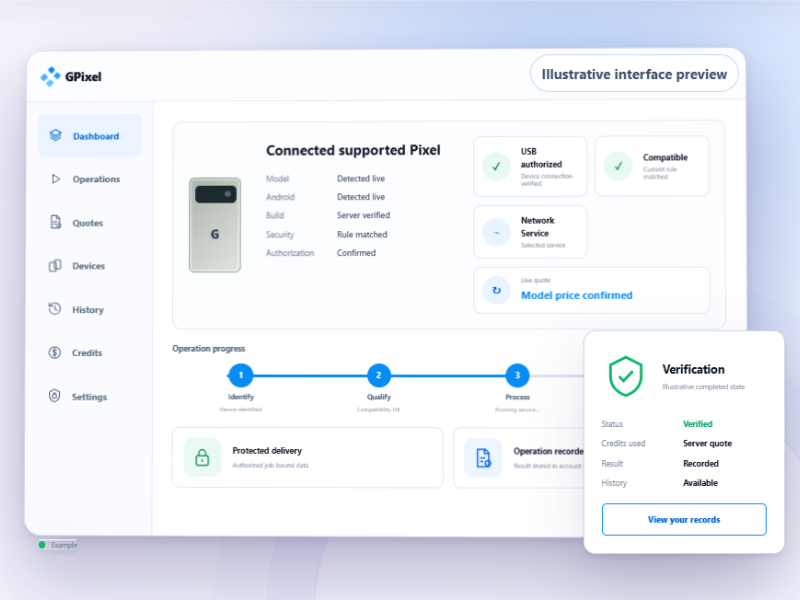Click the Illustrative interface preview badge

pyautogui.click(x=634, y=74)
